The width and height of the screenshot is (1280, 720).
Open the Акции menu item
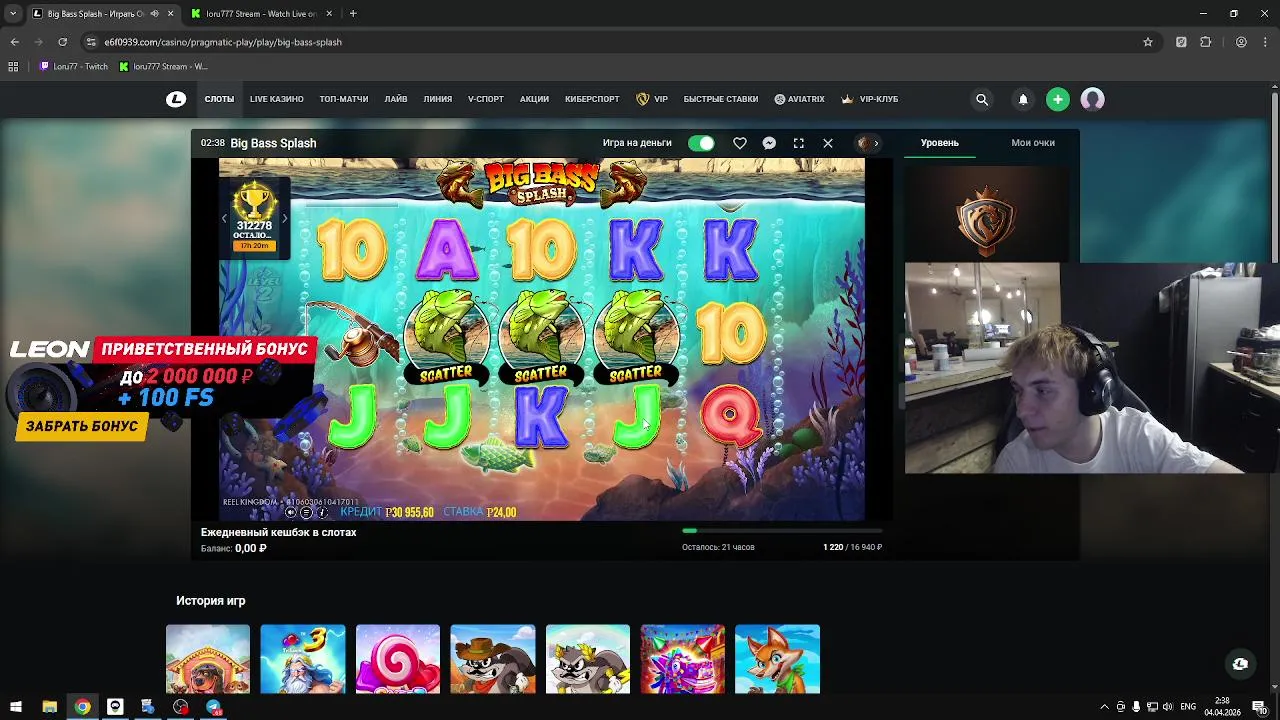point(534,99)
